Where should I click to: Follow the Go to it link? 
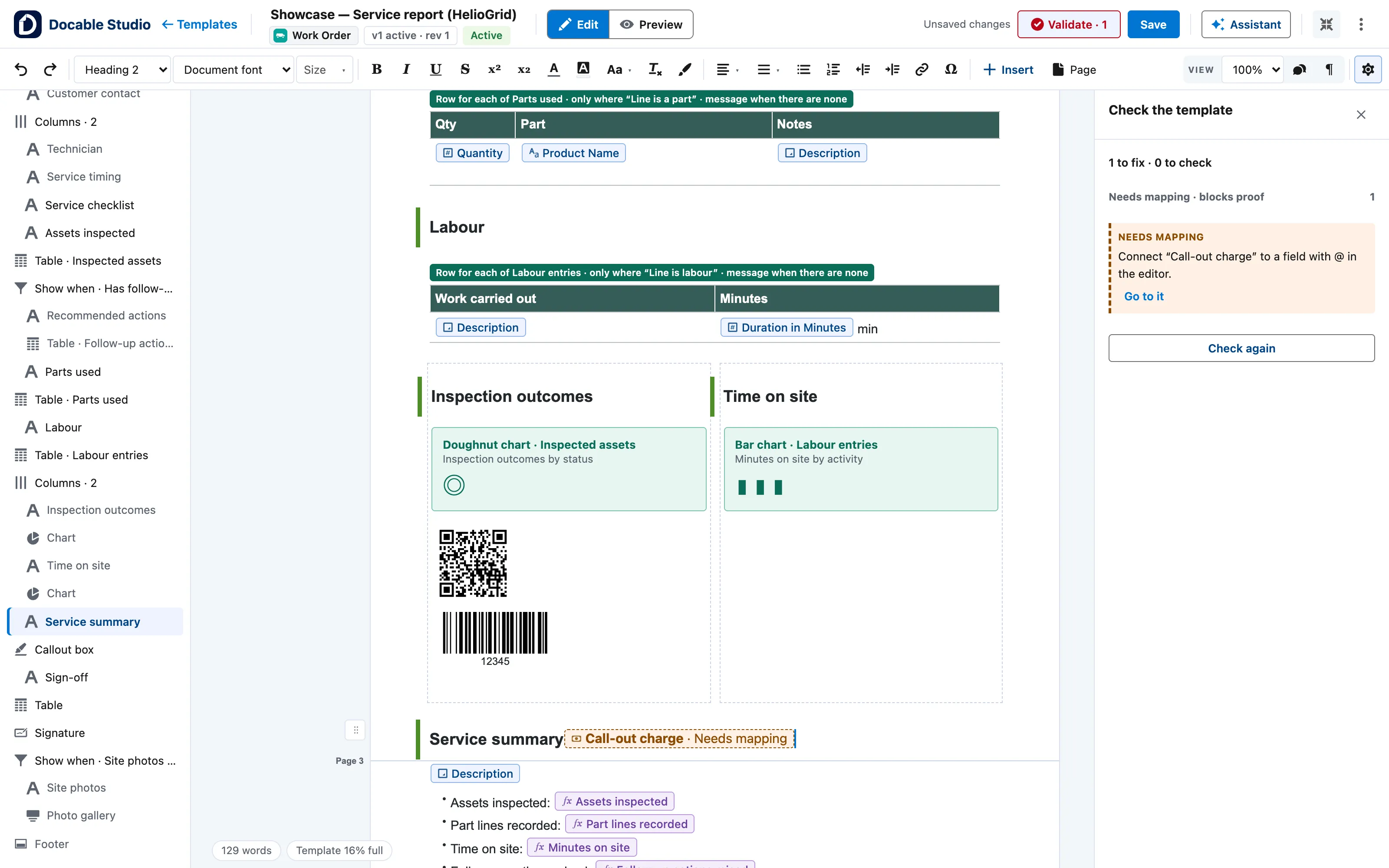(1143, 296)
